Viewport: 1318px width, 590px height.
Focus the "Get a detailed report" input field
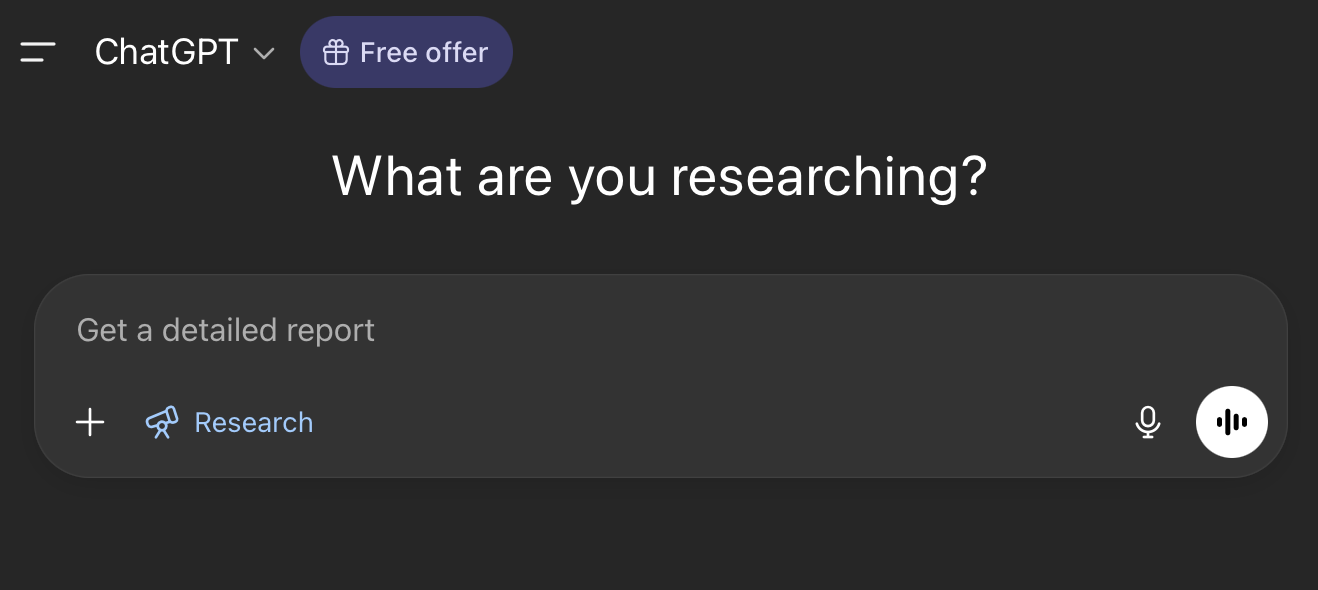600,330
